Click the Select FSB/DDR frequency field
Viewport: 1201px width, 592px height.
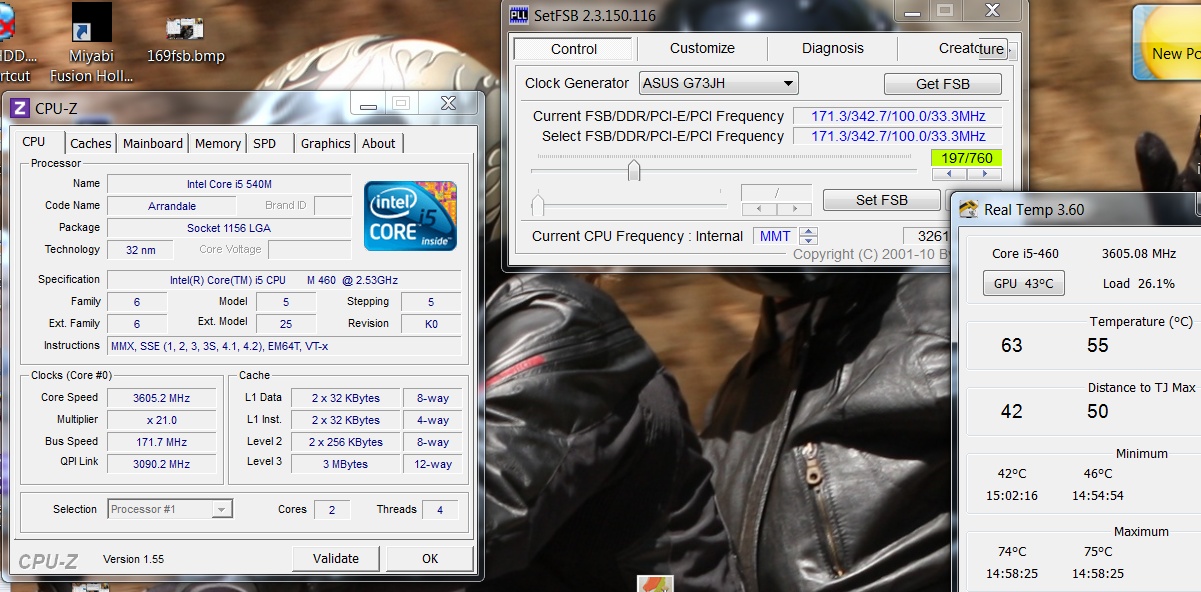pyautogui.click(x=897, y=136)
